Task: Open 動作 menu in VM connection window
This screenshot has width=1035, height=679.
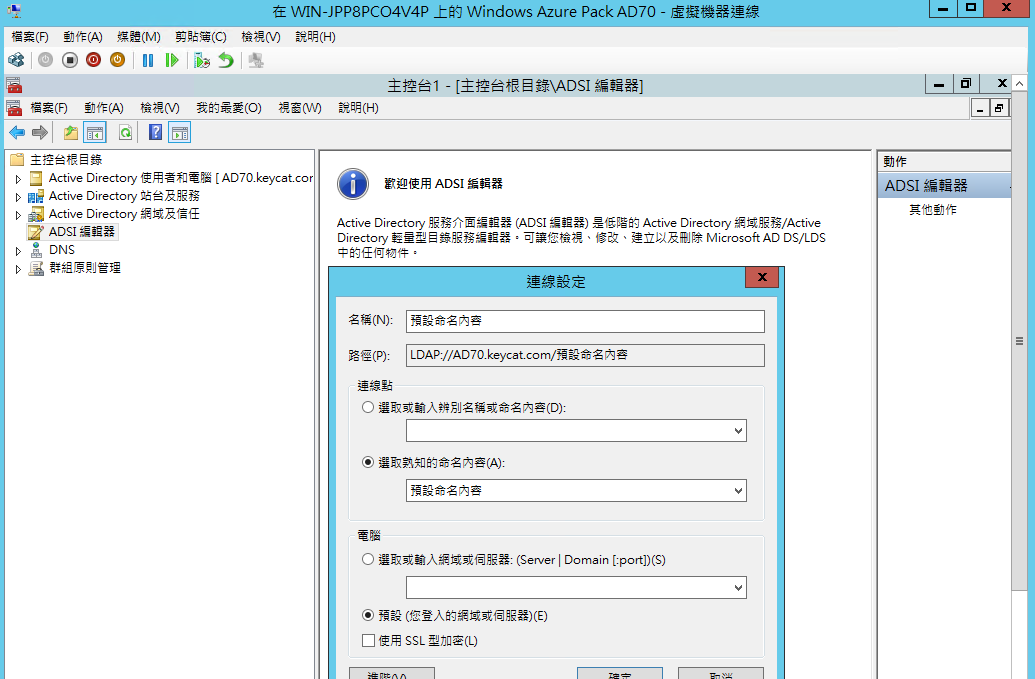Action: 83,37
